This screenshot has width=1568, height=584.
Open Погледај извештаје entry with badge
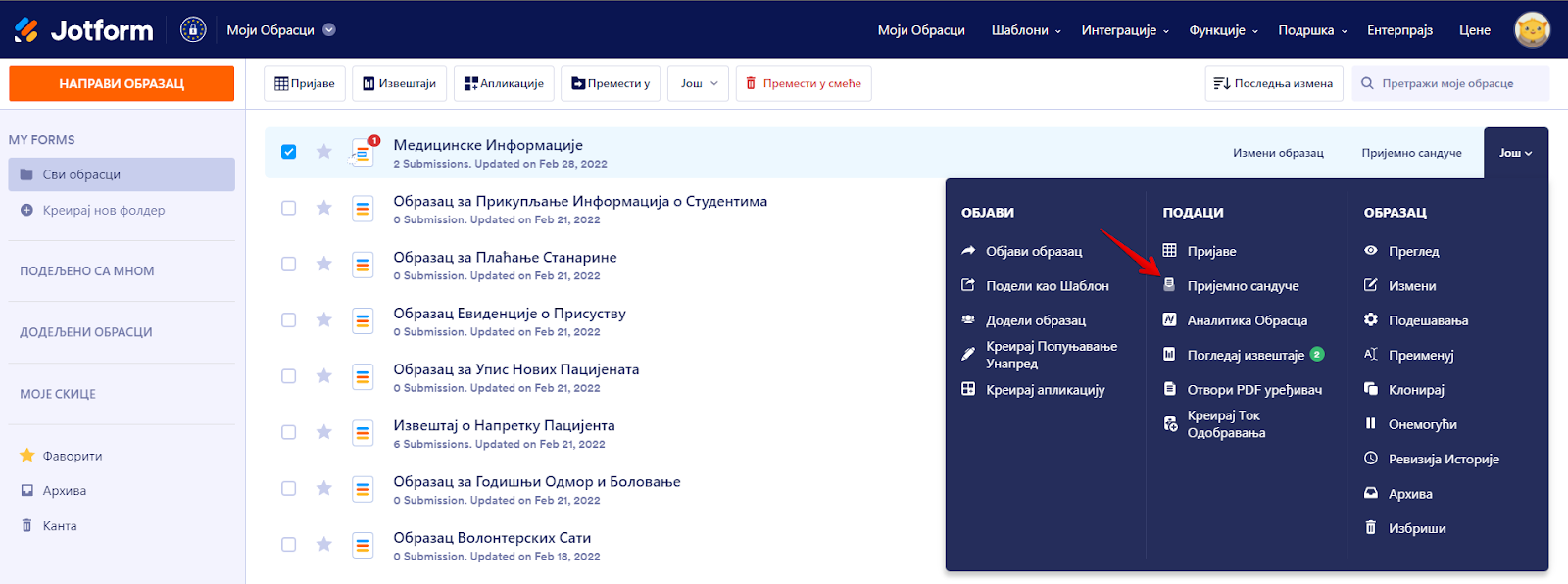click(1244, 355)
